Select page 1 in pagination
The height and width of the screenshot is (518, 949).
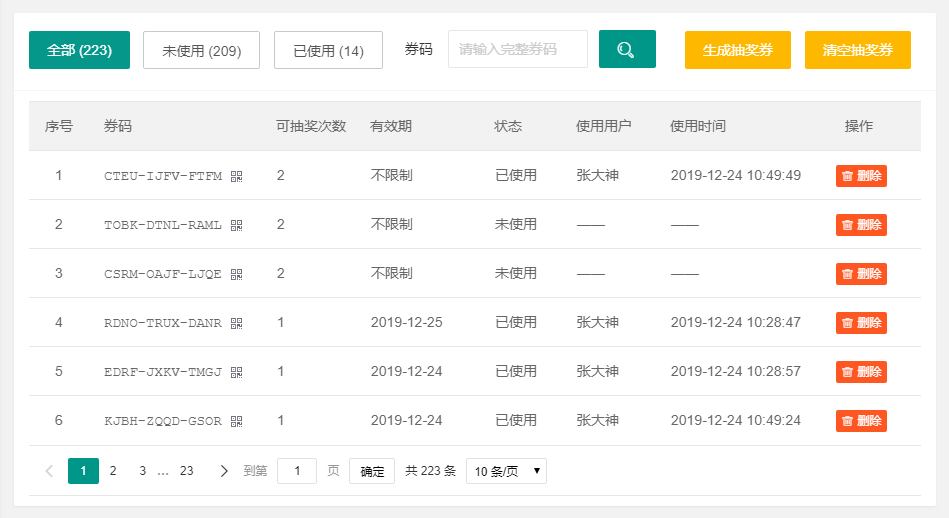84,471
